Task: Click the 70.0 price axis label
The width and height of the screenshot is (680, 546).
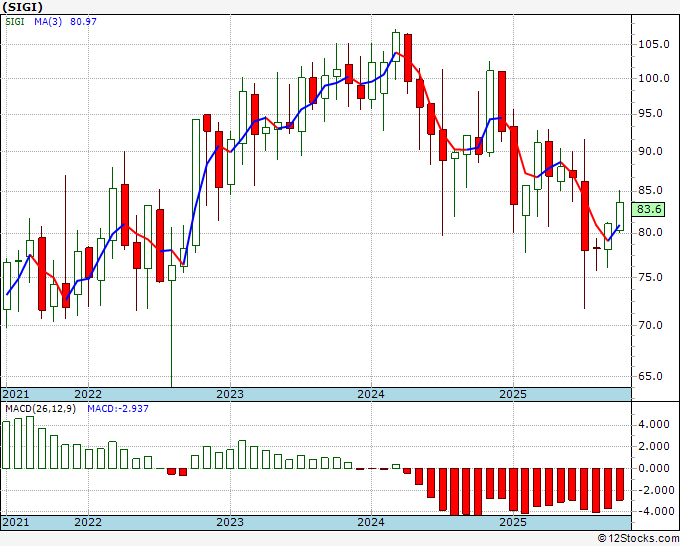Action: 651,325
